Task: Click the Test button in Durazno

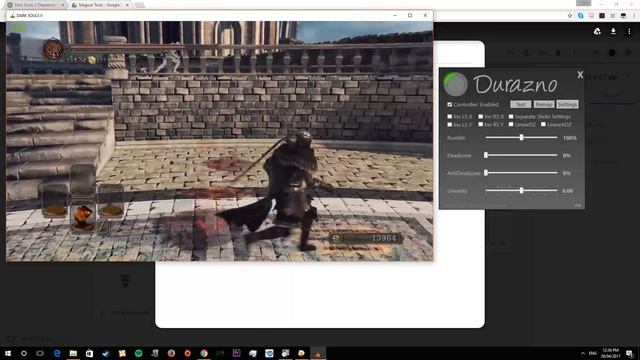Action: (x=520, y=104)
